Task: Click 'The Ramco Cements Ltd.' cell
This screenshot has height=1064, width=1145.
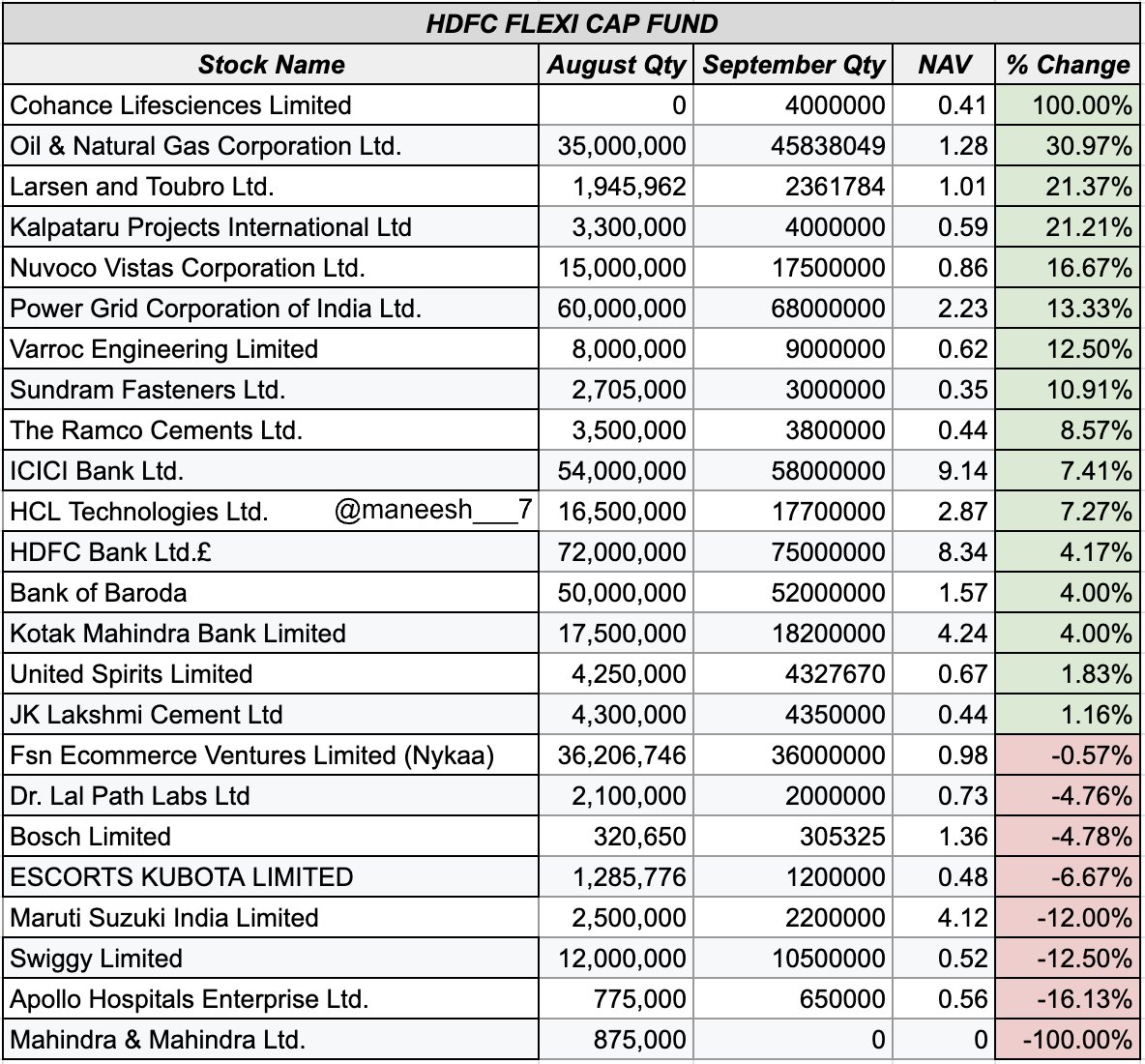Action: tap(271, 430)
